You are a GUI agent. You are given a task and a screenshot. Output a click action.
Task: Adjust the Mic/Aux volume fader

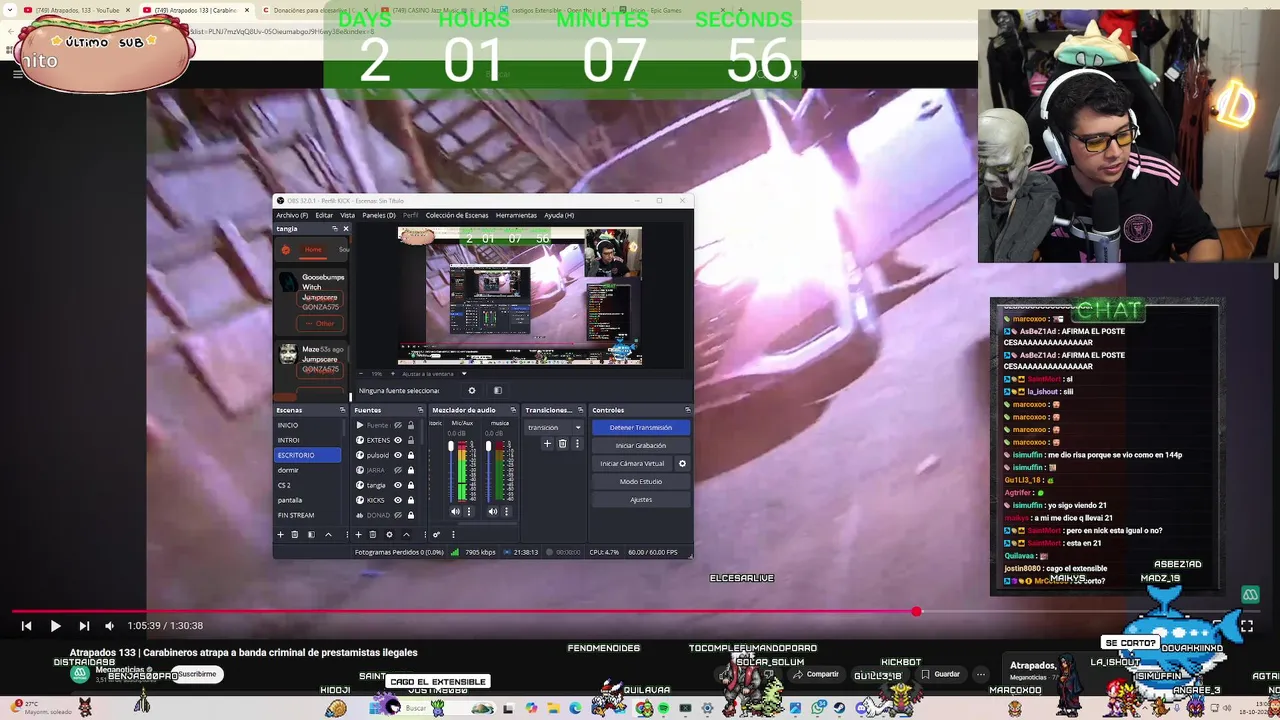[x=451, y=447]
